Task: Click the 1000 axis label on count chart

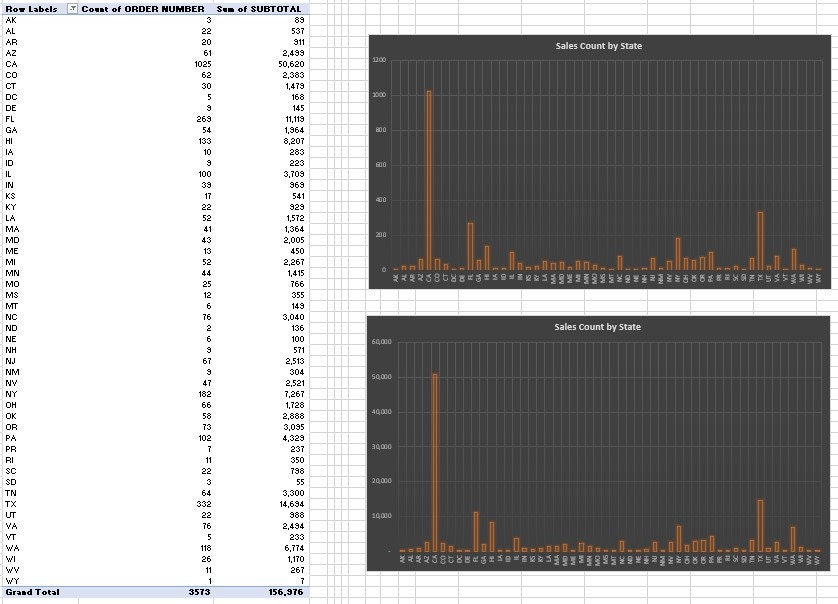Action: [379, 95]
